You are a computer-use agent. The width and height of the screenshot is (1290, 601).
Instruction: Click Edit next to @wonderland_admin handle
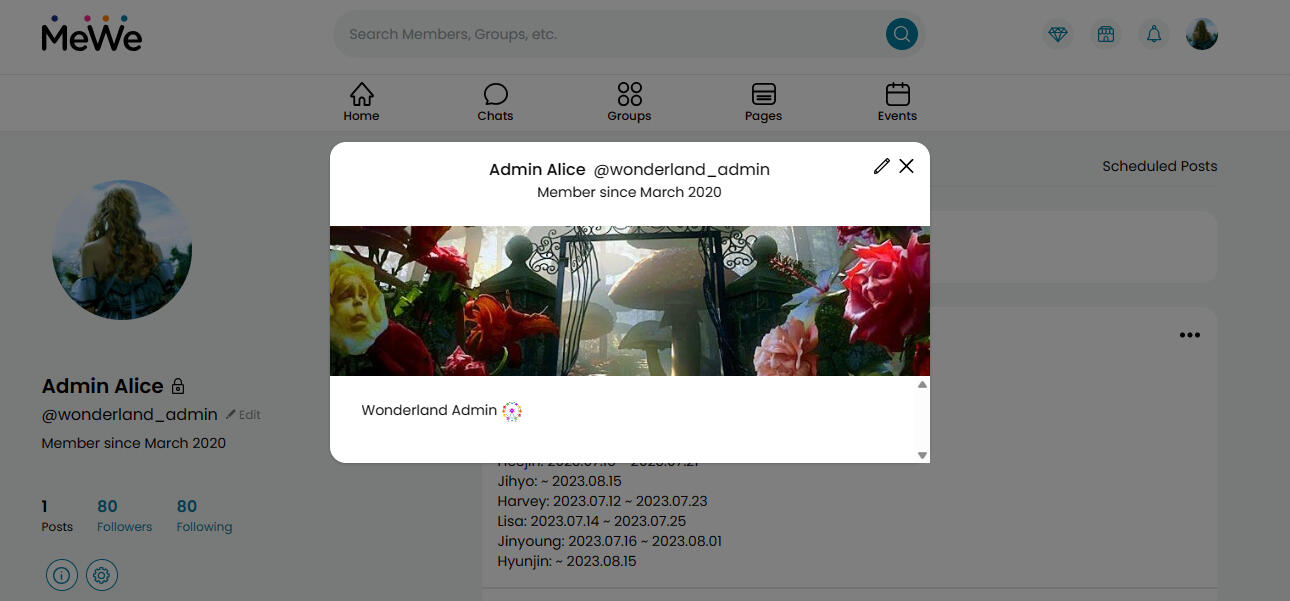tap(243, 415)
